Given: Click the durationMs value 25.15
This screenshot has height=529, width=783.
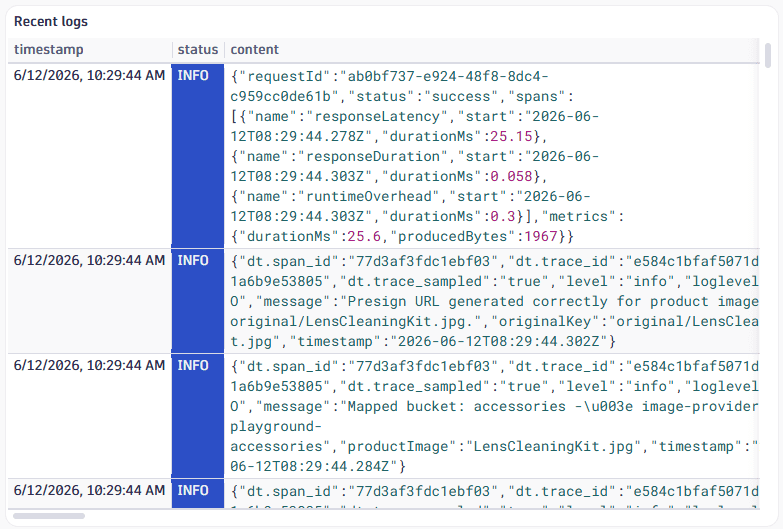Looking at the screenshot, I should [511, 136].
